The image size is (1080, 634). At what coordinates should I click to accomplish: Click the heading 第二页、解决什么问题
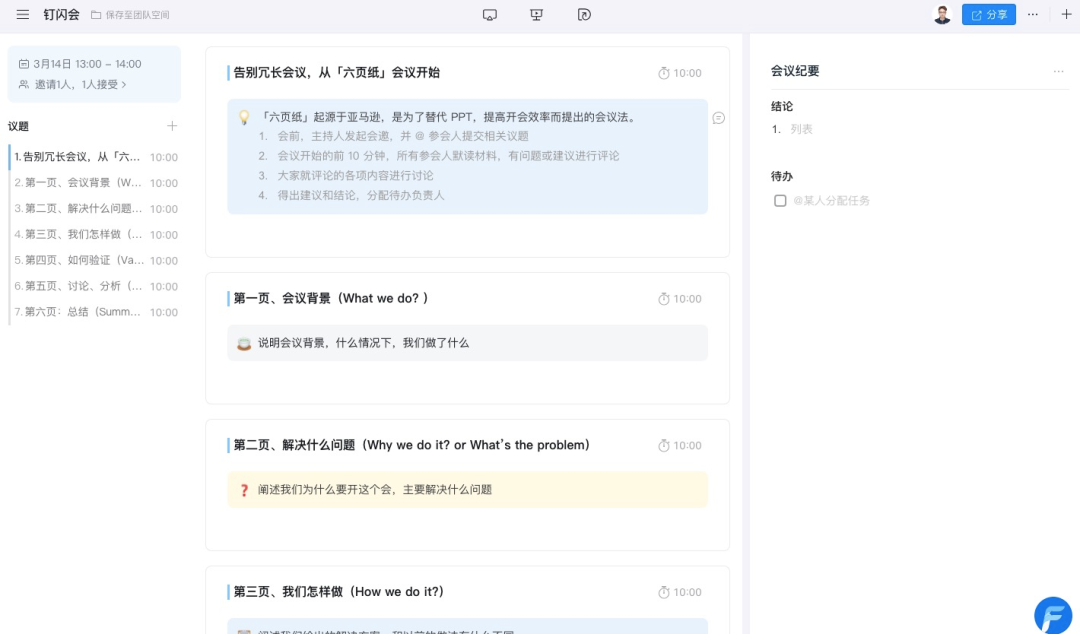coord(411,445)
